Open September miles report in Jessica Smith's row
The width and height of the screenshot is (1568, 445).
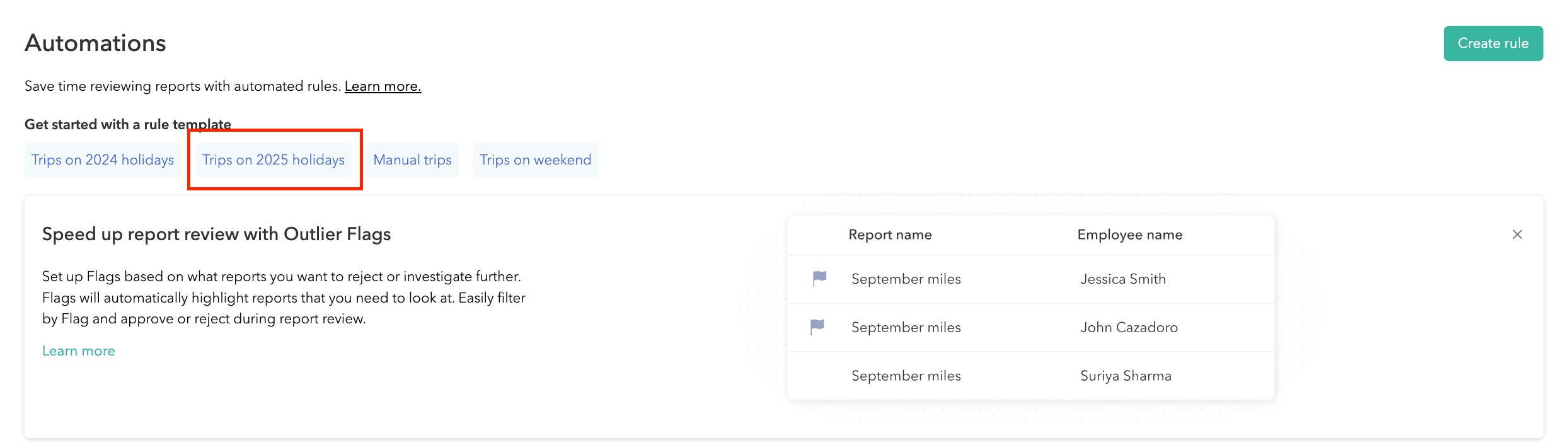click(906, 279)
